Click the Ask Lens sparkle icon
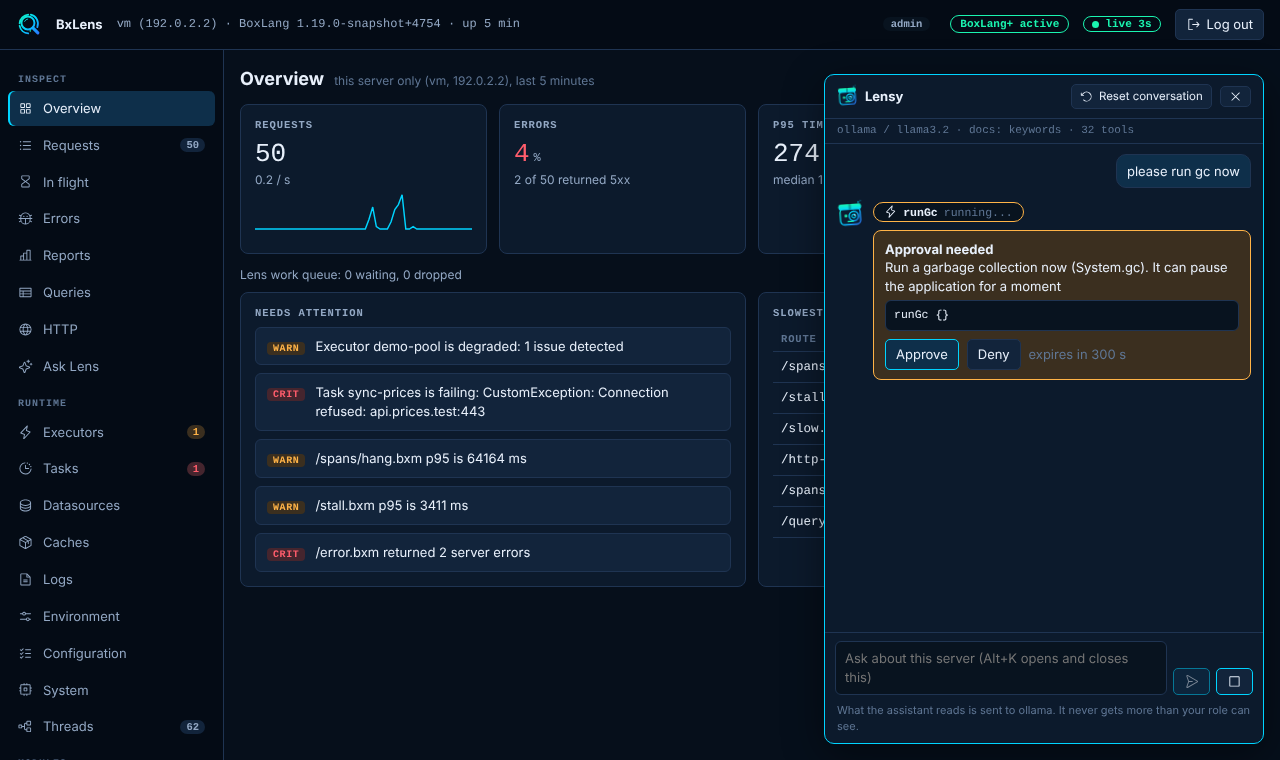 coord(26,366)
